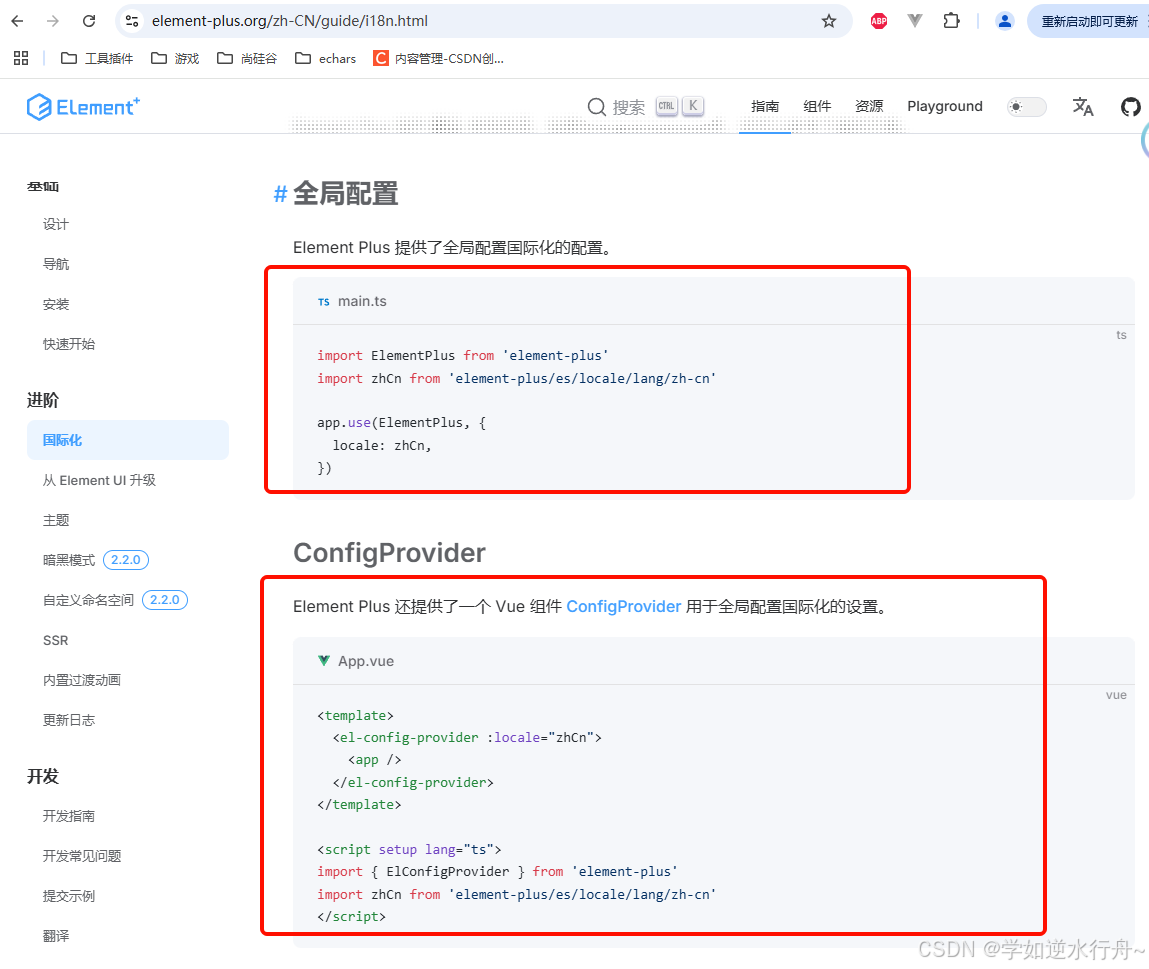Click the Element+ logo
Image resolution: width=1149 pixels, height=969 pixels.
pos(83,107)
